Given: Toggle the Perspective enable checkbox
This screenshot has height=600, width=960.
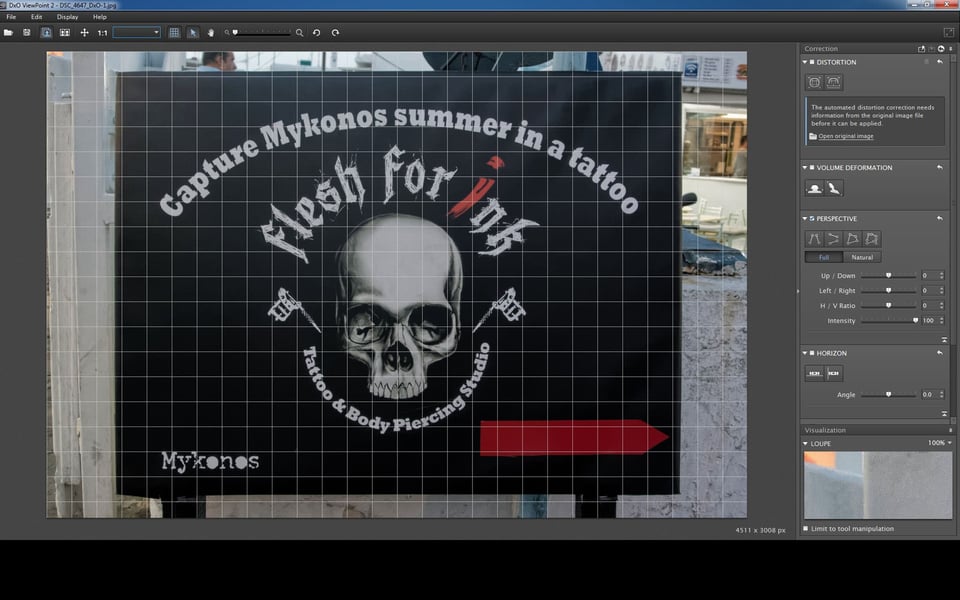Looking at the screenshot, I should pyautogui.click(x=812, y=218).
